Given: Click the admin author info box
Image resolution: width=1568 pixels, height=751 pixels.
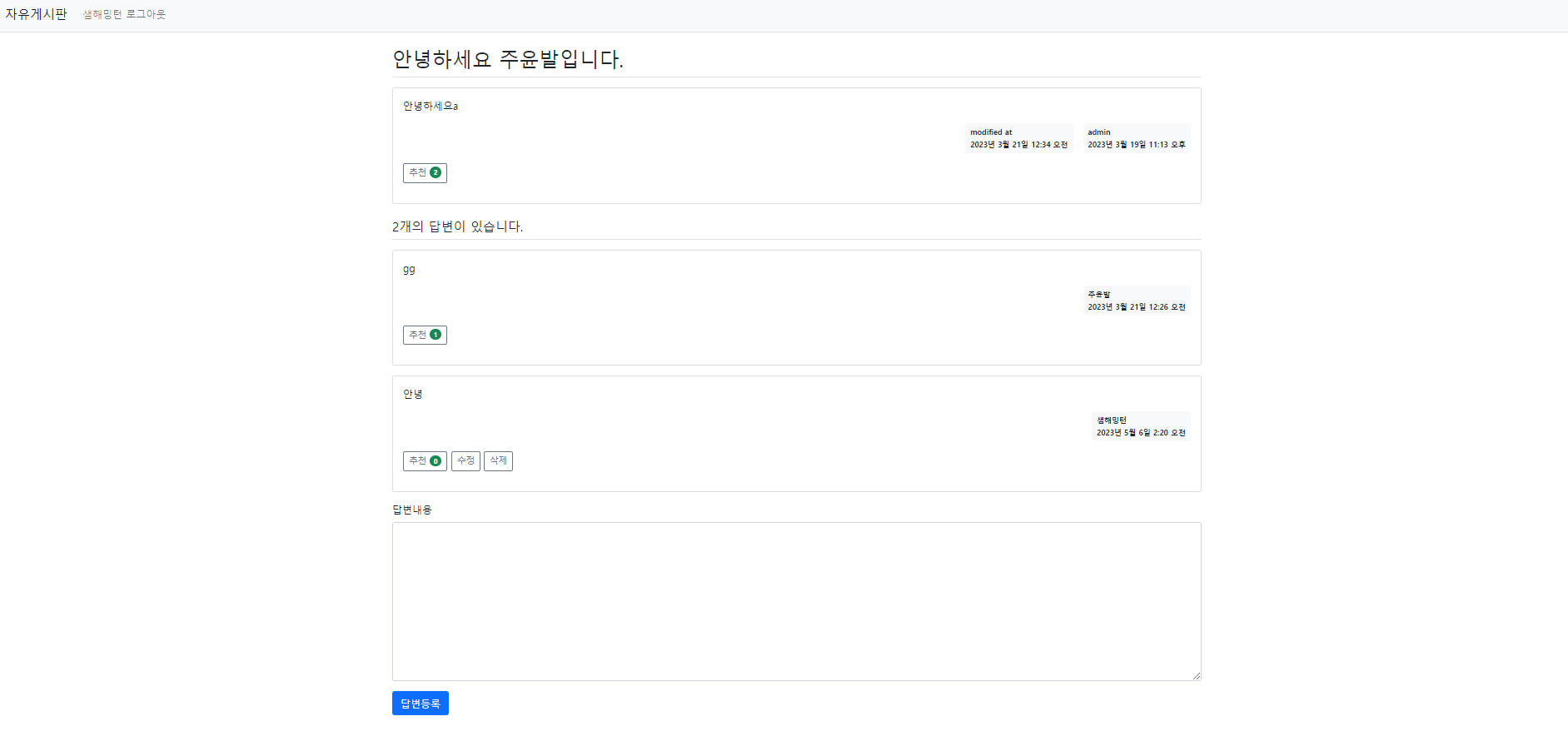Looking at the screenshot, I should coord(1136,137).
